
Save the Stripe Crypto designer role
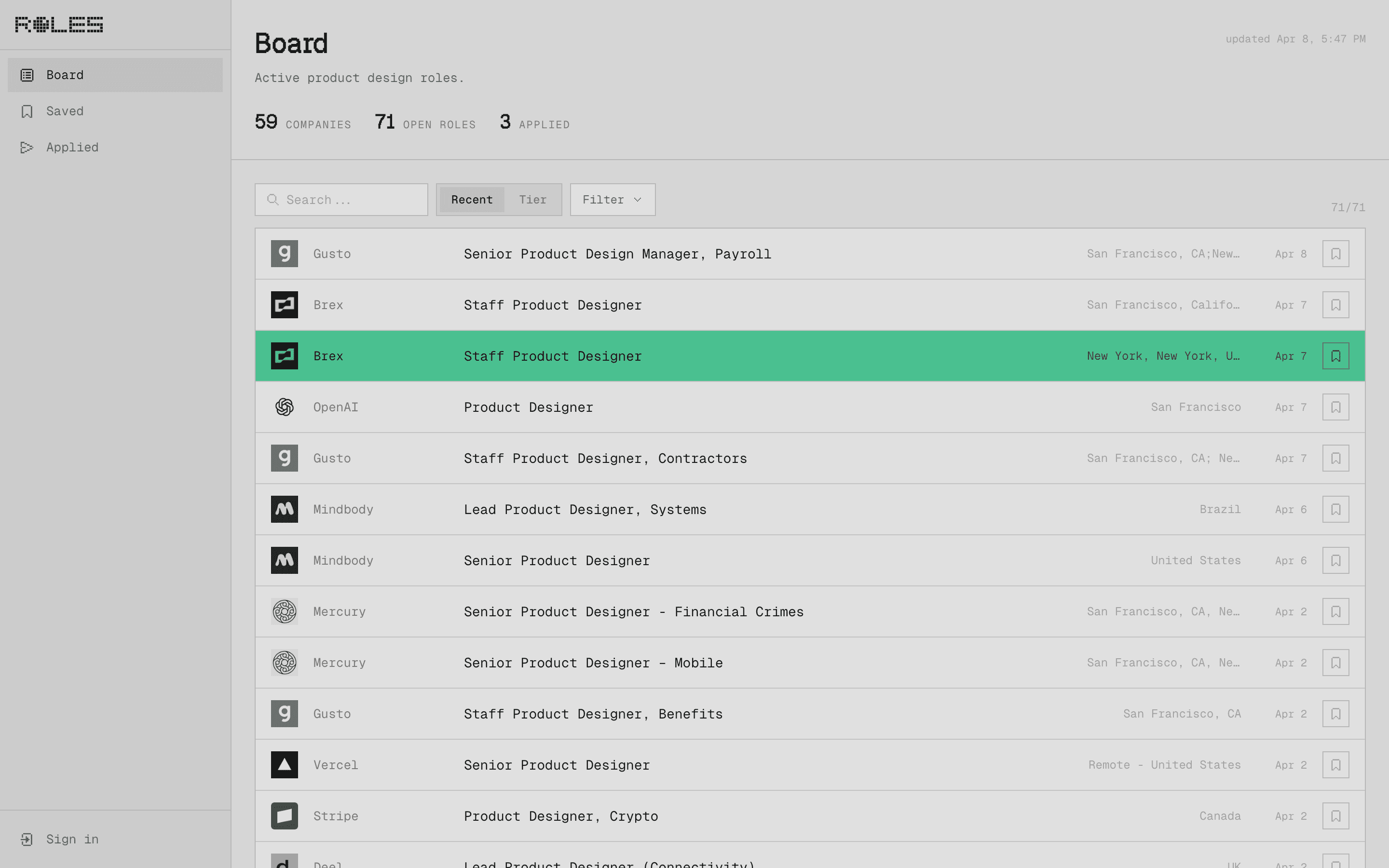(1335, 816)
